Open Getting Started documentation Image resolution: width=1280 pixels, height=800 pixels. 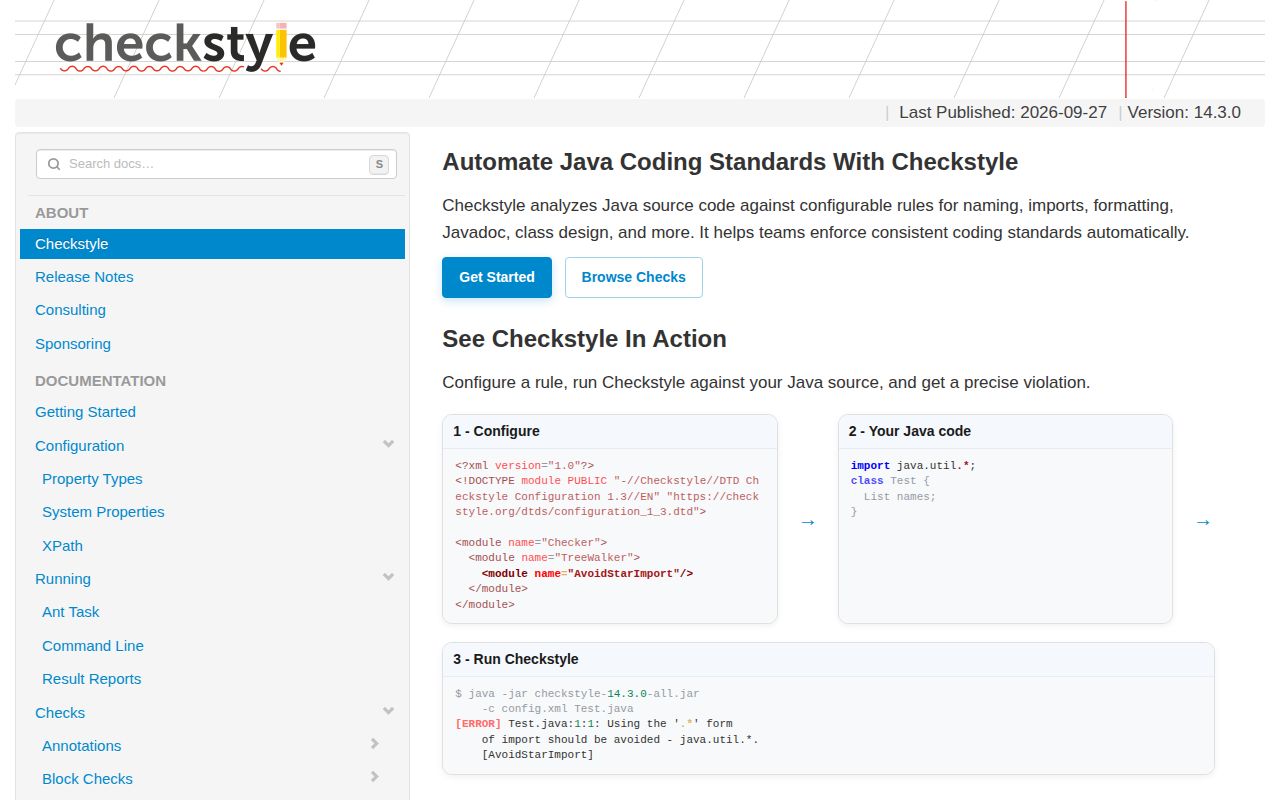point(85,412)
